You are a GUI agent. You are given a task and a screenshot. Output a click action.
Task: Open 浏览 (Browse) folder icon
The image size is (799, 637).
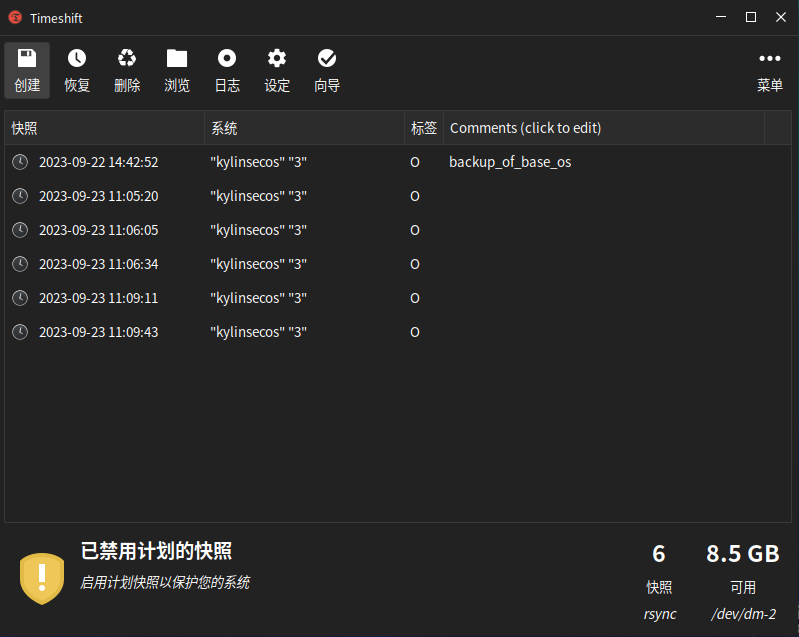(x=177, y=59)
